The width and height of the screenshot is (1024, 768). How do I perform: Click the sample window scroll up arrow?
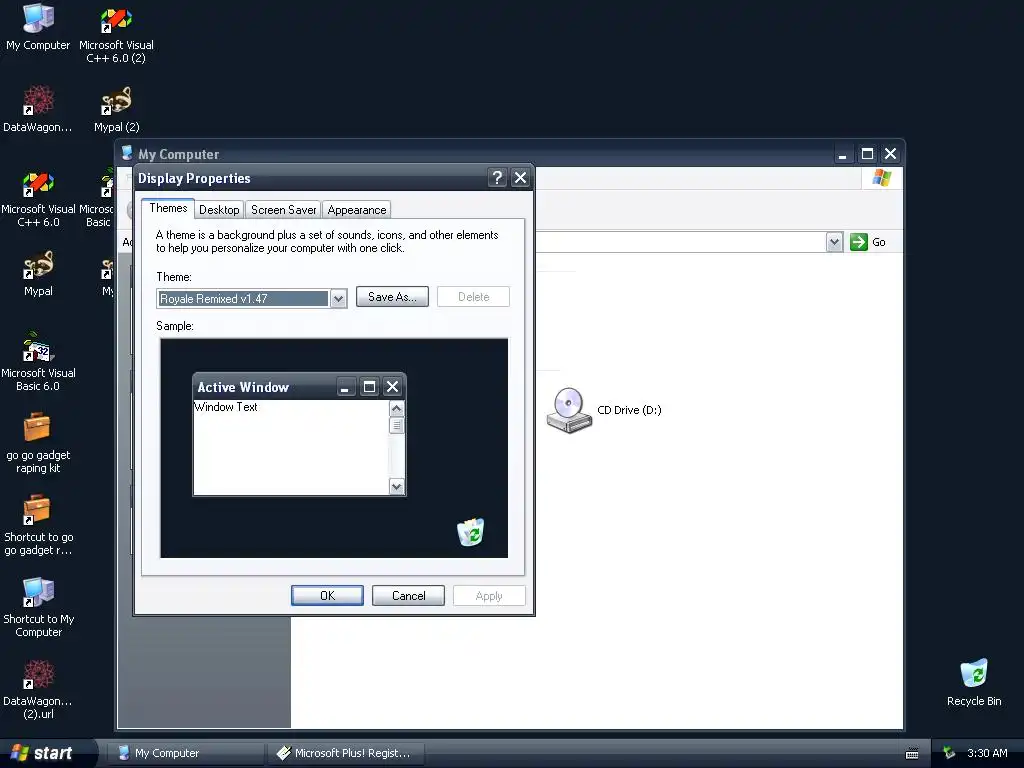coord(396,409)
